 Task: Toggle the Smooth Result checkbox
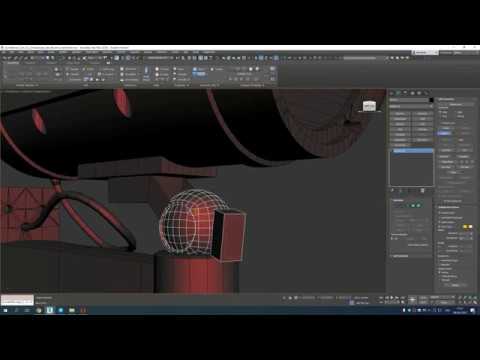tap(440, 213)
